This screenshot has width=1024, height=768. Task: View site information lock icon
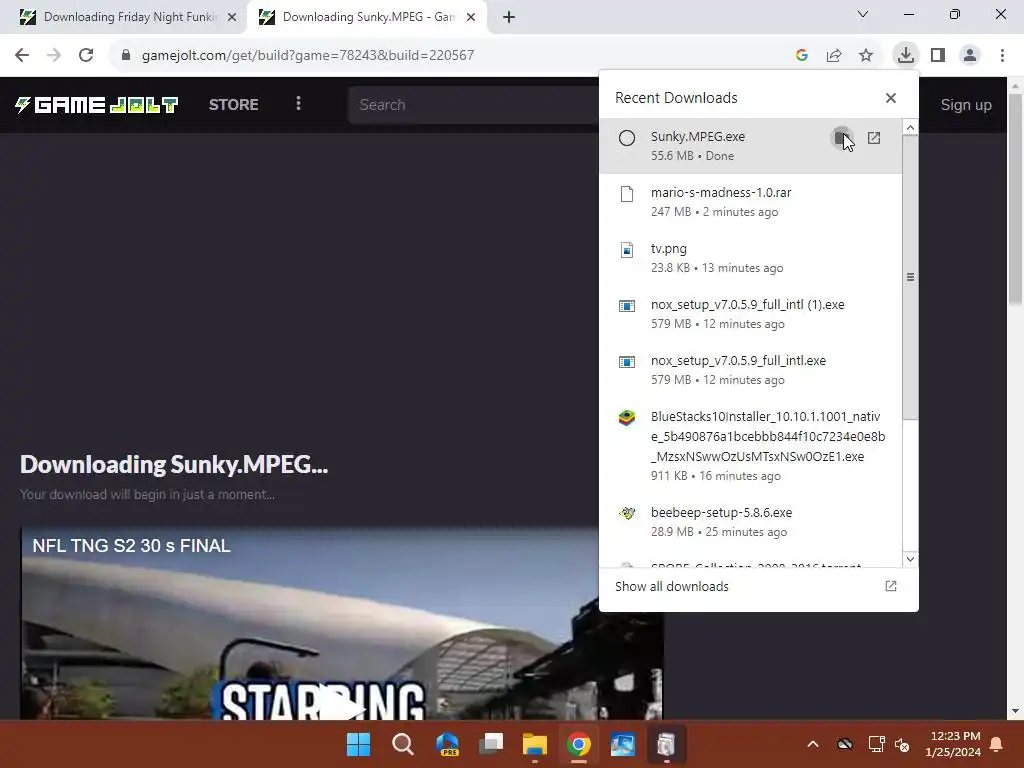(126, 55)
